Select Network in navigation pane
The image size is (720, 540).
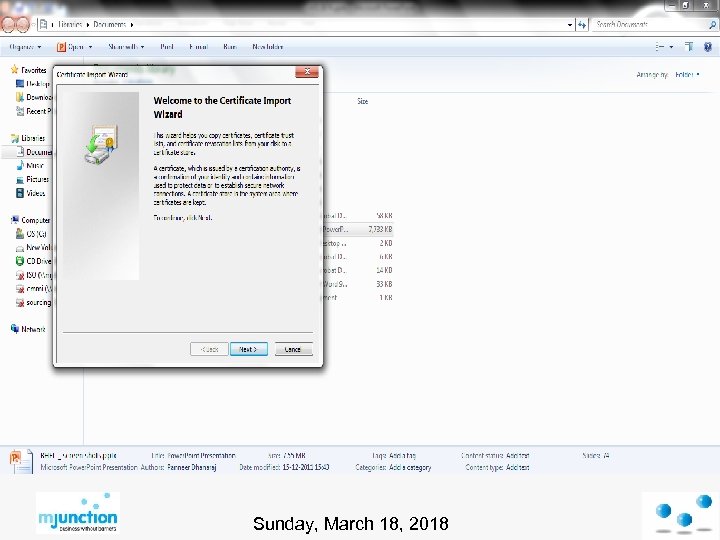coord(33,329)
